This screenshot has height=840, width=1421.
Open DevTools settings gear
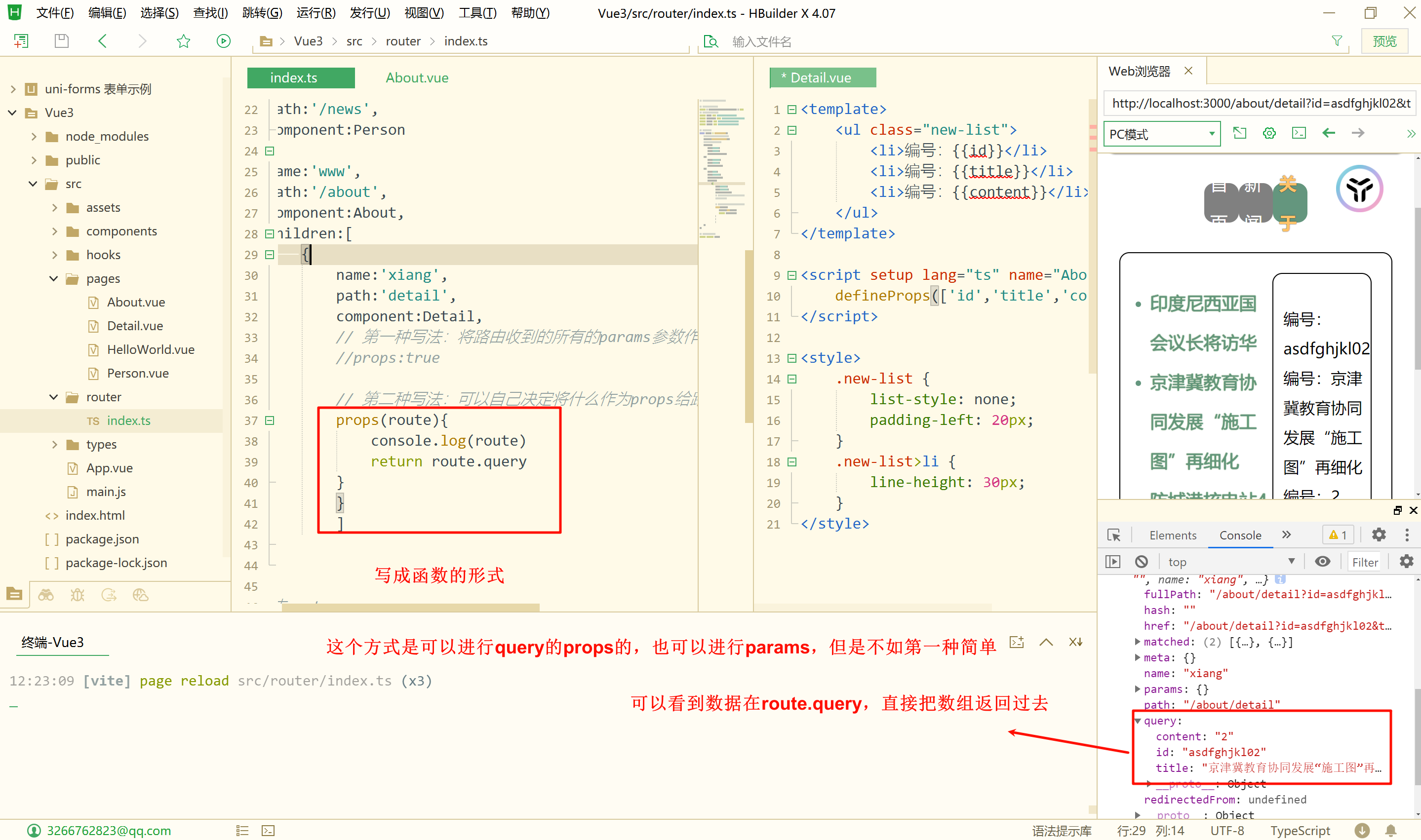[x=1379, y=535]
